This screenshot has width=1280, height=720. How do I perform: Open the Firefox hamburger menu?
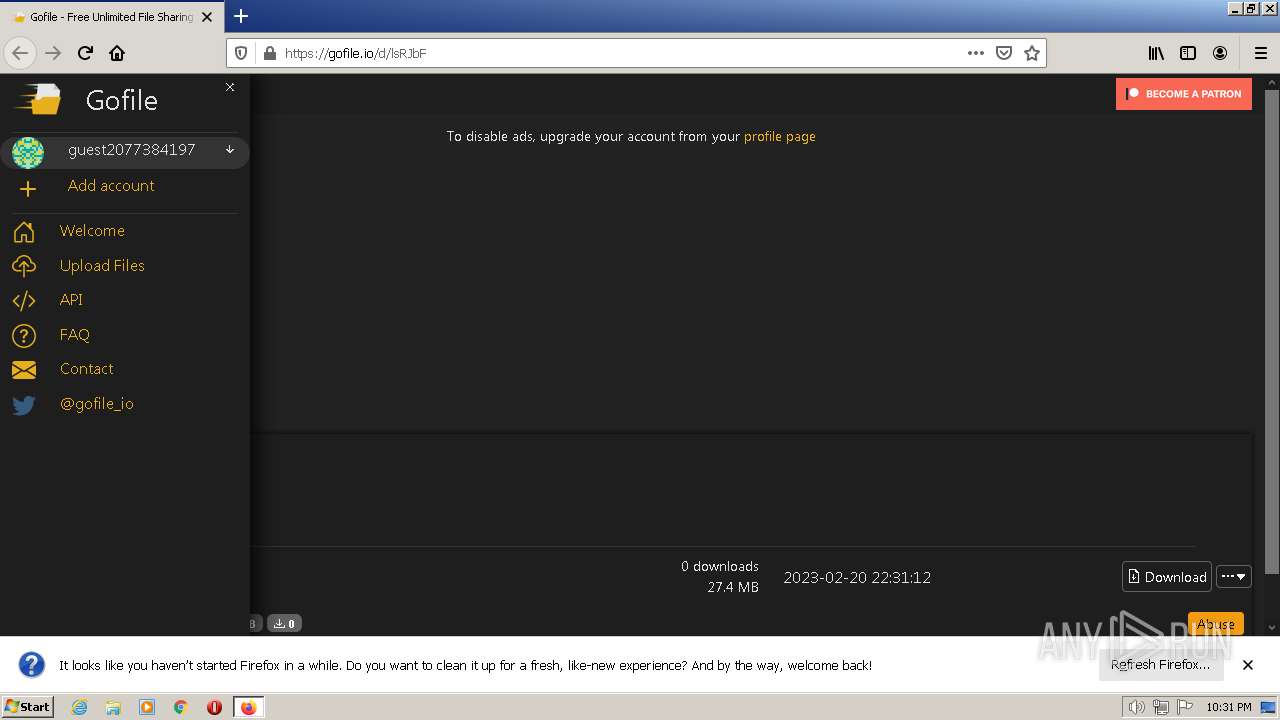(1260, 53)
